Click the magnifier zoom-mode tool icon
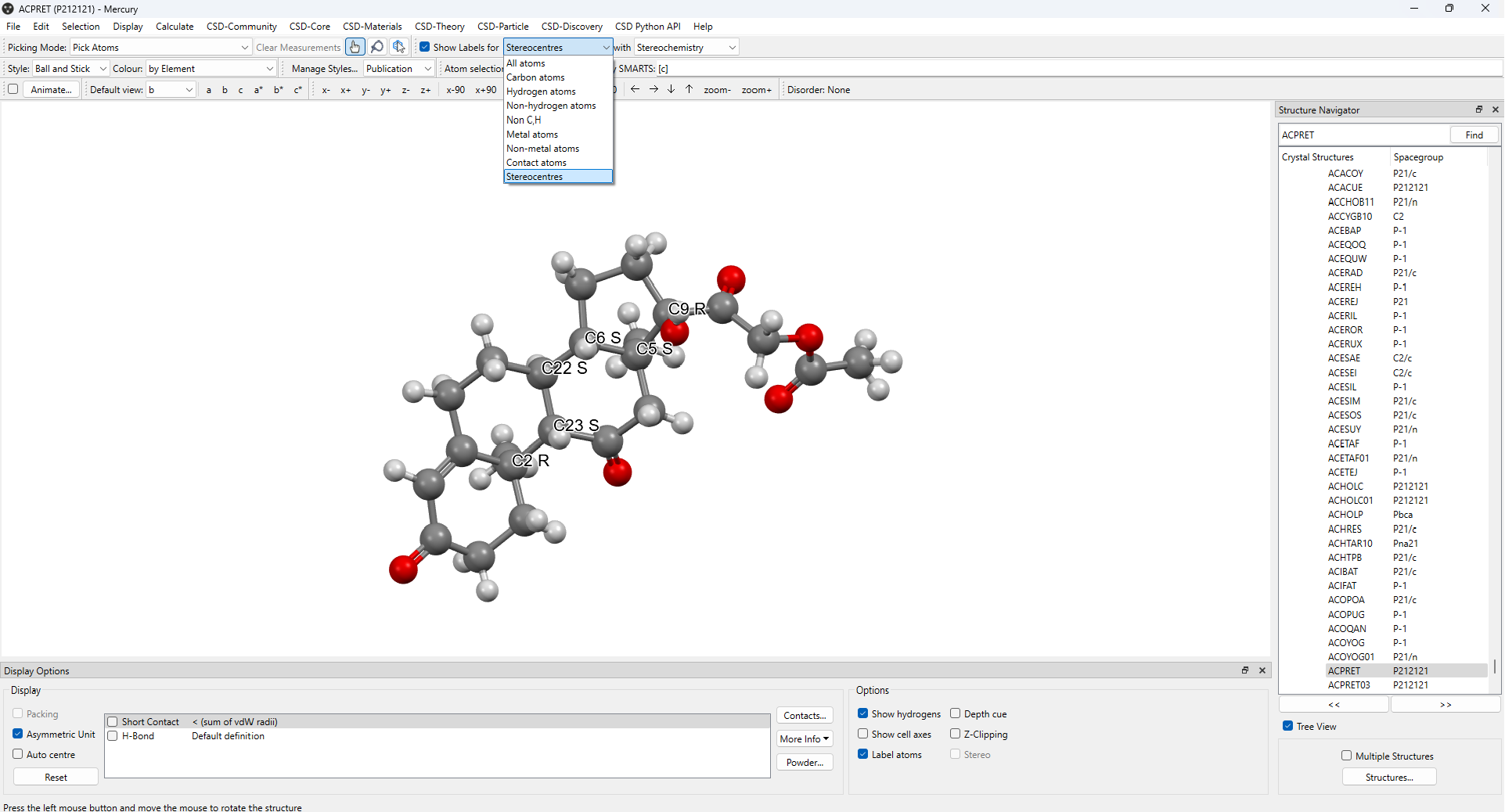Viewport: 1505px width, 812px height. 377,48
